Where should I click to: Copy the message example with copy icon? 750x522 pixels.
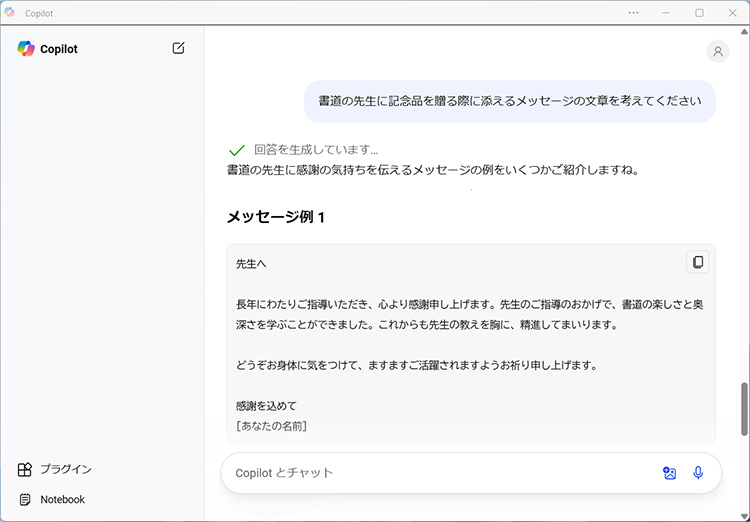697,262
